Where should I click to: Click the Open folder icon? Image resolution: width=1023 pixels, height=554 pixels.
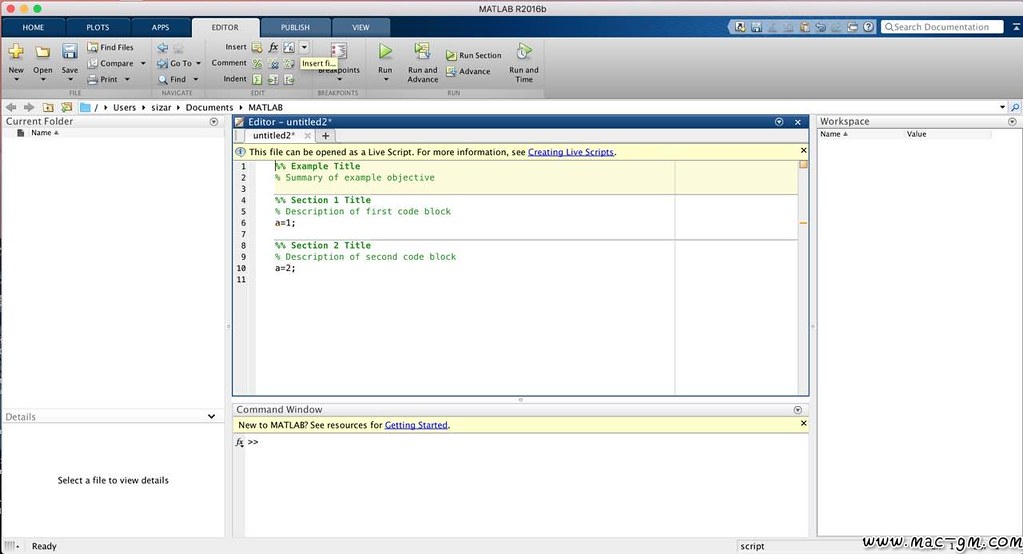pyautogui.click(x=42, y=52)
